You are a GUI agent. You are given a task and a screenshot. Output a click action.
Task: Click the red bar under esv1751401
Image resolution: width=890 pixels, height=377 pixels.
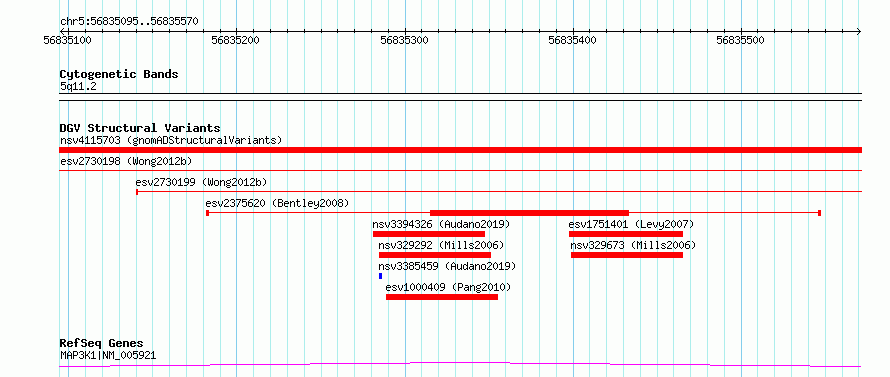point(625,234)
